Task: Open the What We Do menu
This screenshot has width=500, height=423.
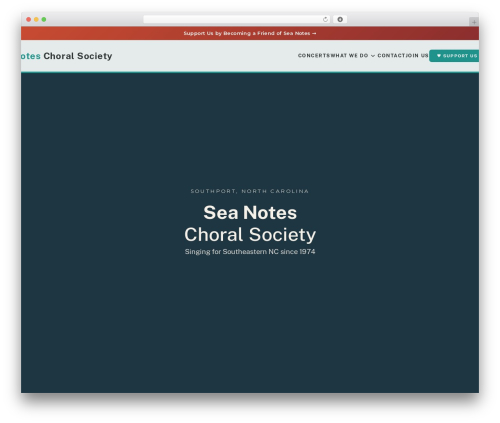Action: pyautogui.click(x=349, y=56)
